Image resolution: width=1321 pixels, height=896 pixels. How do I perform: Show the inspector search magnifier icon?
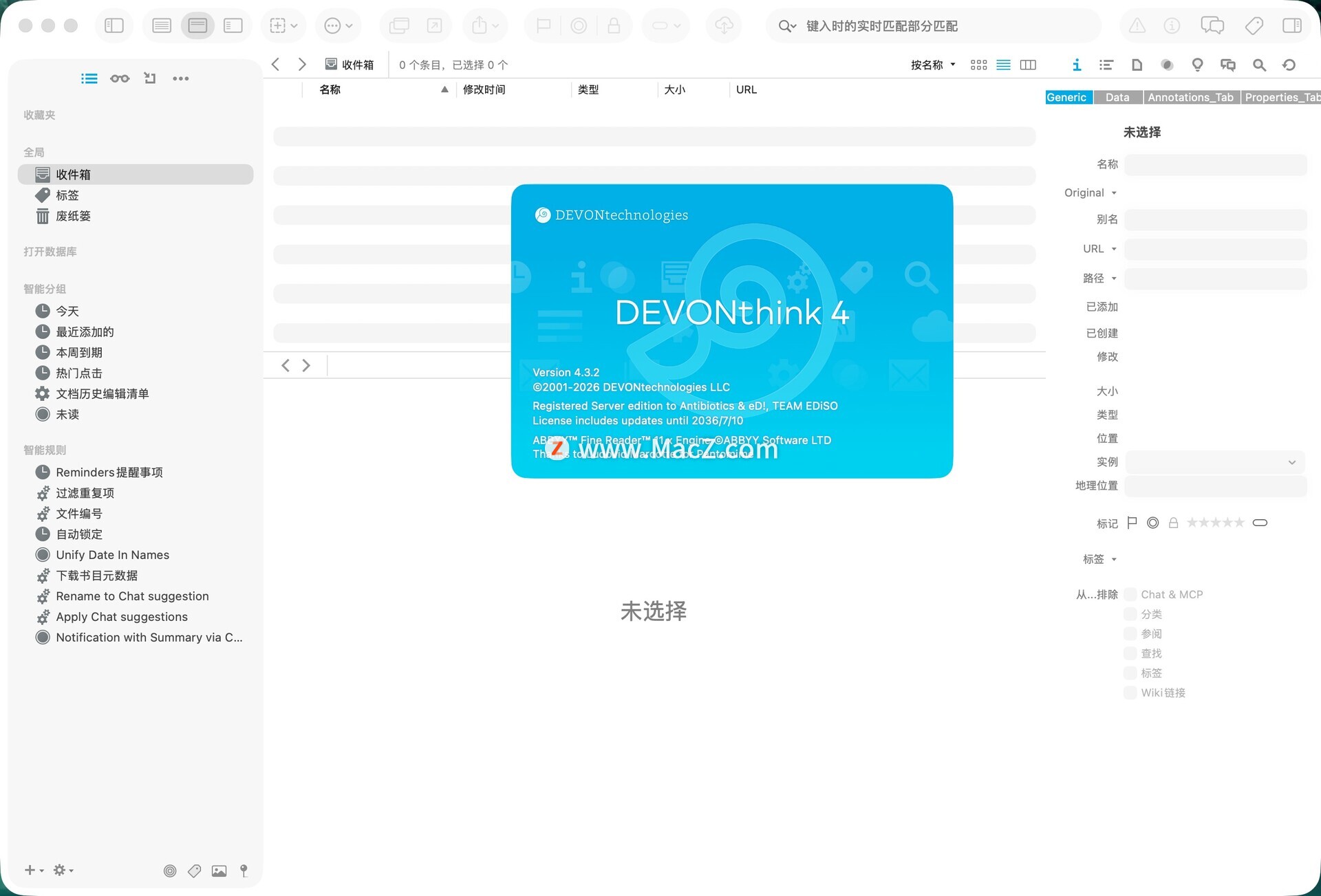click(x=1259, y=65)
